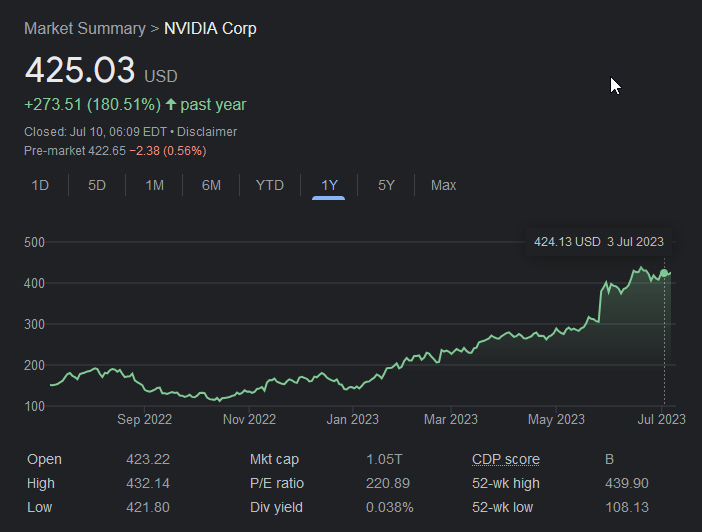Click the CDP score label link
Image resolution: width=702 pixels, height=532 pixels.
505,459
